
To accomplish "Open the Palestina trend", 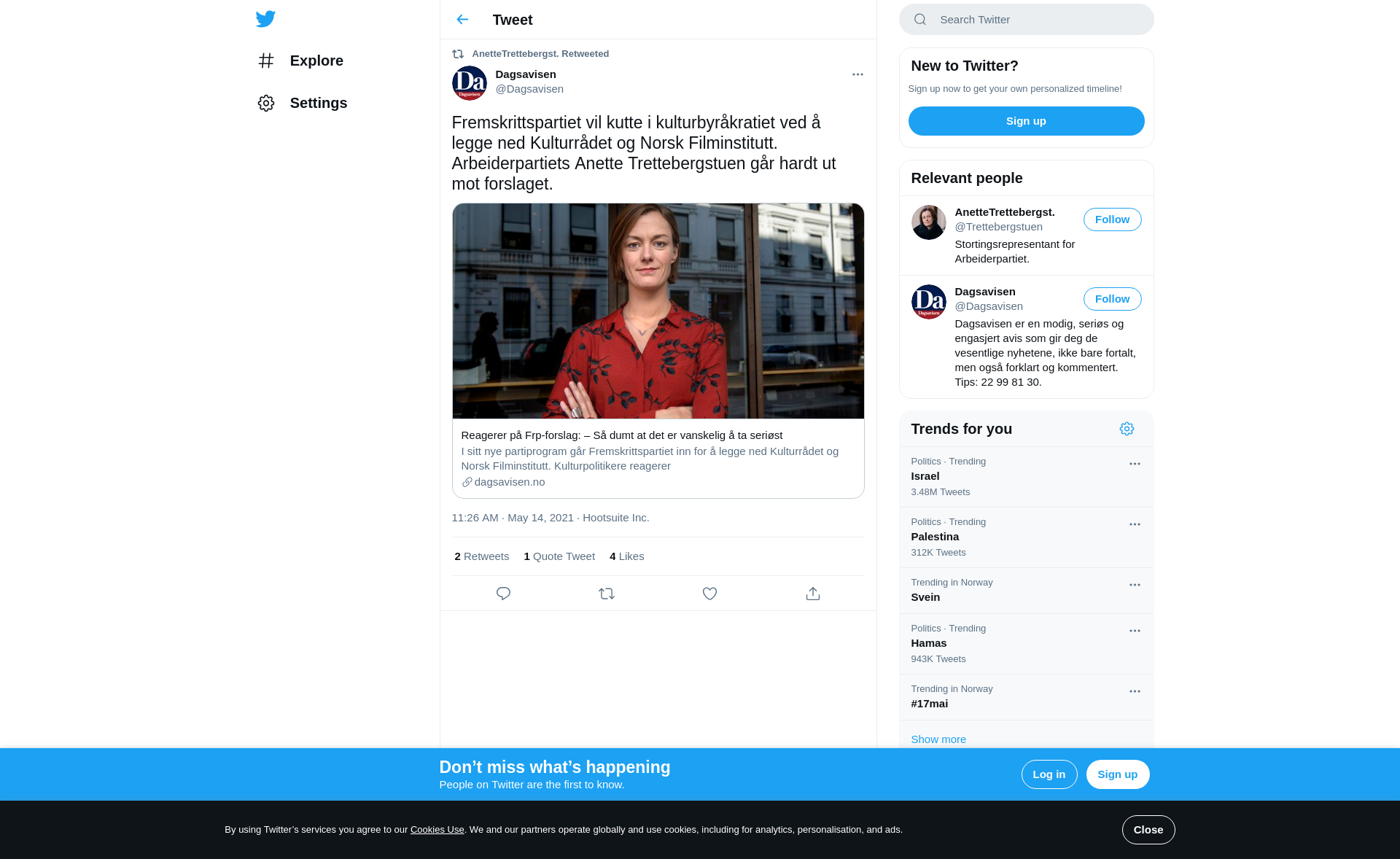I will pyautogui.click(x=1027, y=537).
